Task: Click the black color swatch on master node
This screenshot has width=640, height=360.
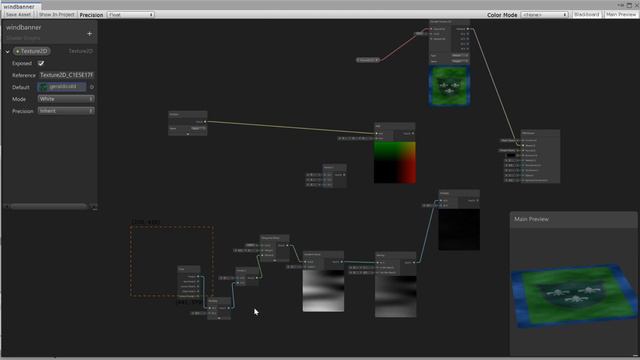Action: (511, 156)
